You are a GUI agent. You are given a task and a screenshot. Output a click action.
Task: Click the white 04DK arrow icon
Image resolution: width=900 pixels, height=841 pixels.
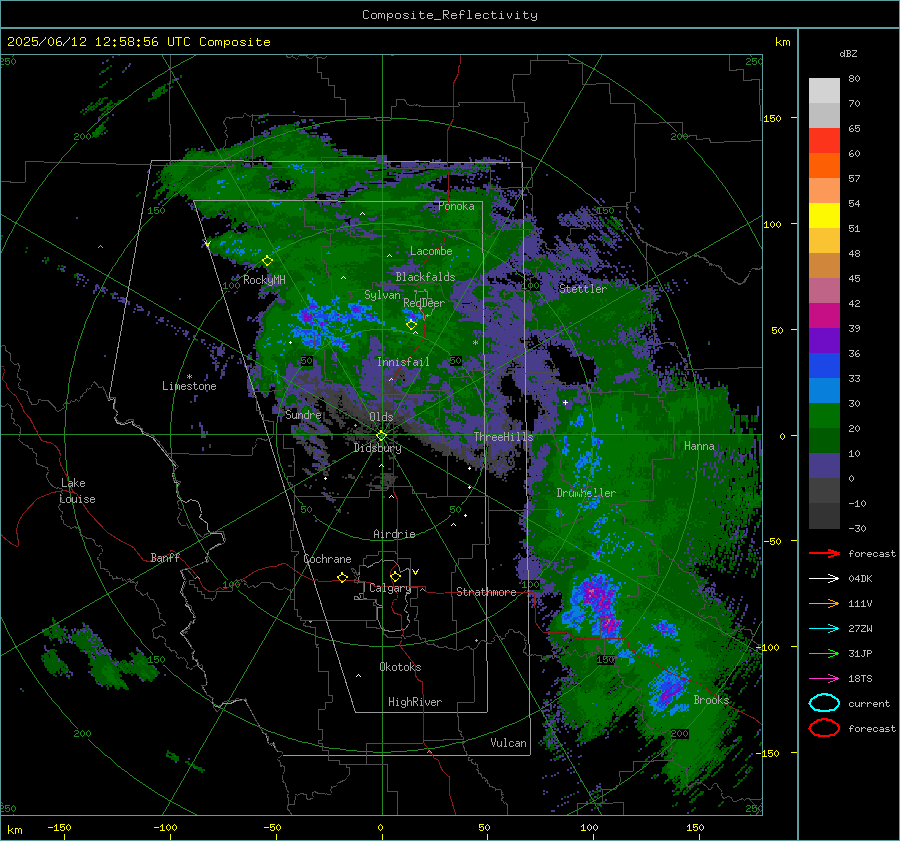(x=824, y=579)
